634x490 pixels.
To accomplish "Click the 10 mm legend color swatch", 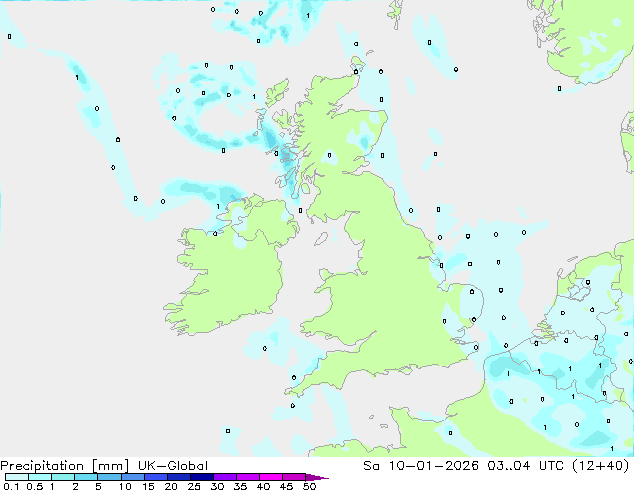I will click(x=132, y=477).
